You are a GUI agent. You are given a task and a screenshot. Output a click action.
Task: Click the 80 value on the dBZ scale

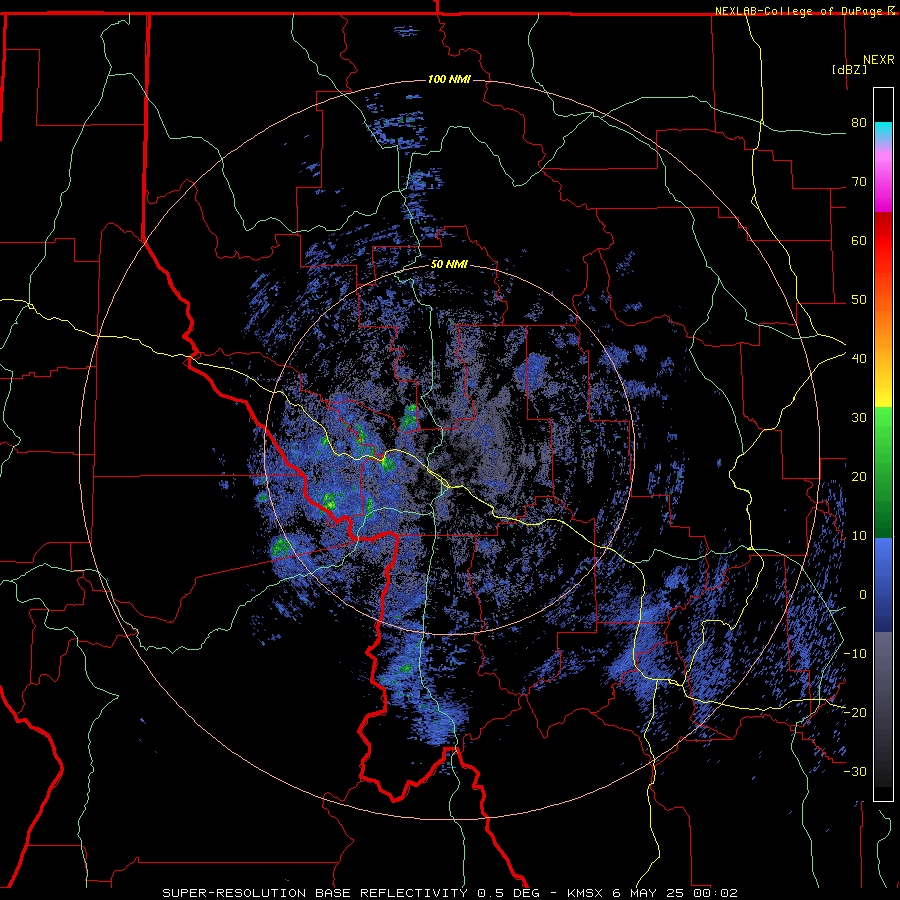[x=859, y=122]
